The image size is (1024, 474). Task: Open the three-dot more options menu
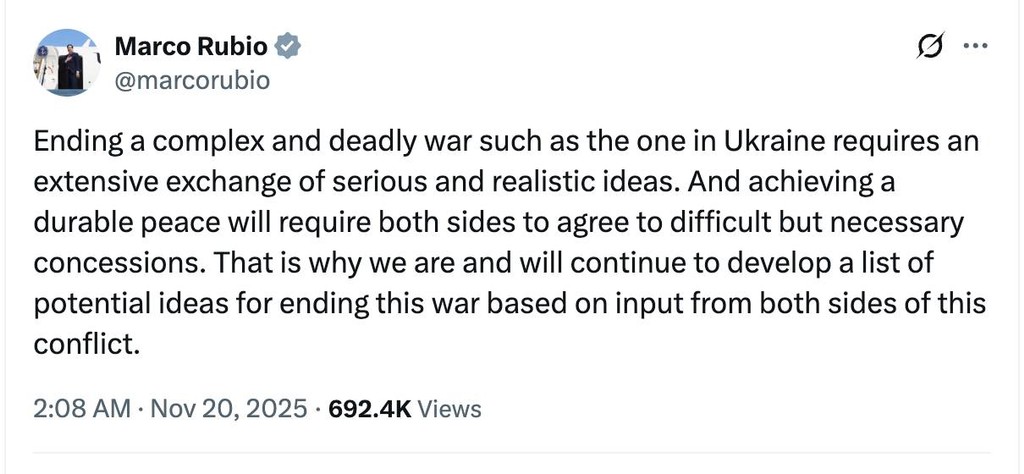[x=974, y=47]
